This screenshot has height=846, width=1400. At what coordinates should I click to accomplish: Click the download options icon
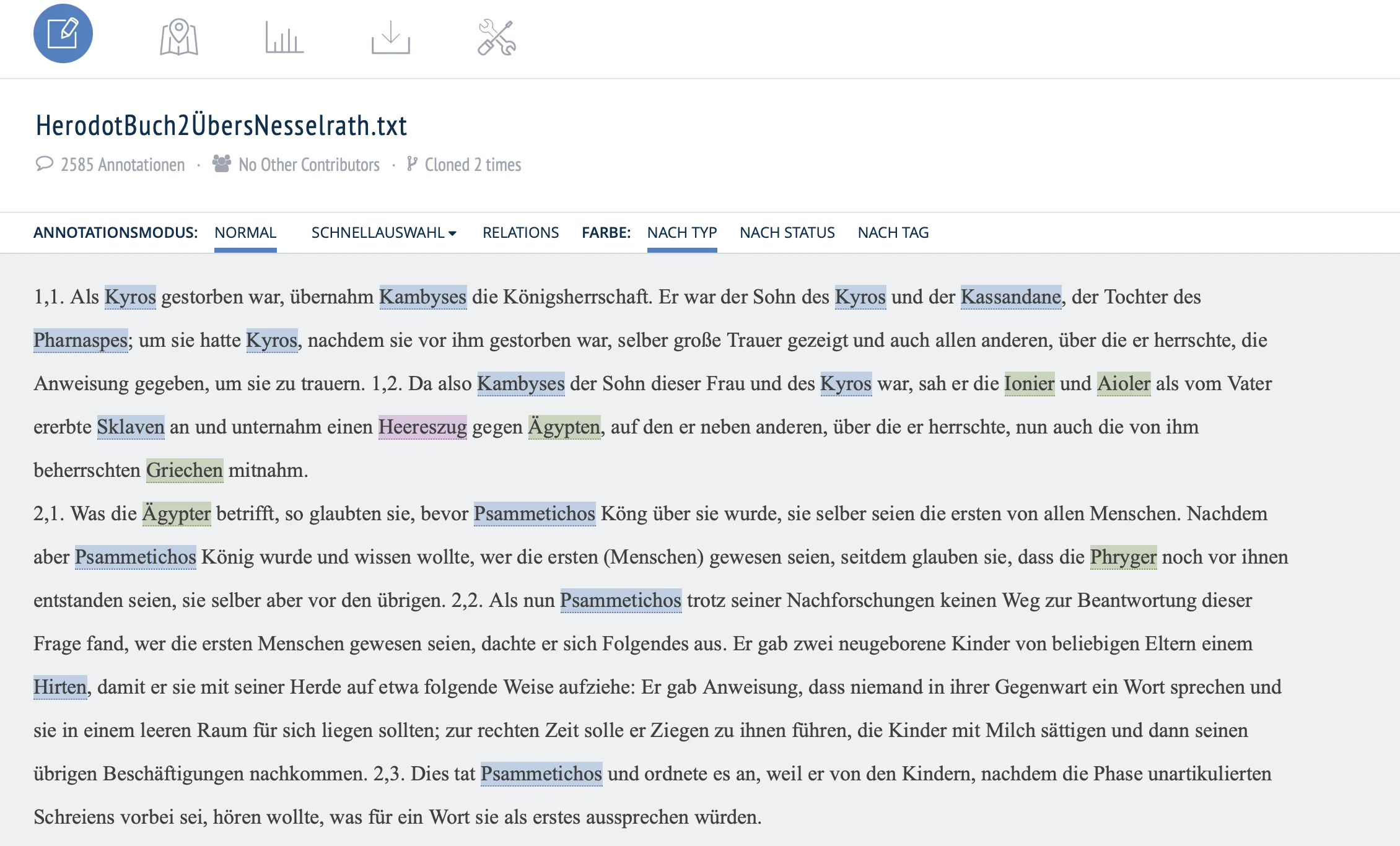pos(390,37)
